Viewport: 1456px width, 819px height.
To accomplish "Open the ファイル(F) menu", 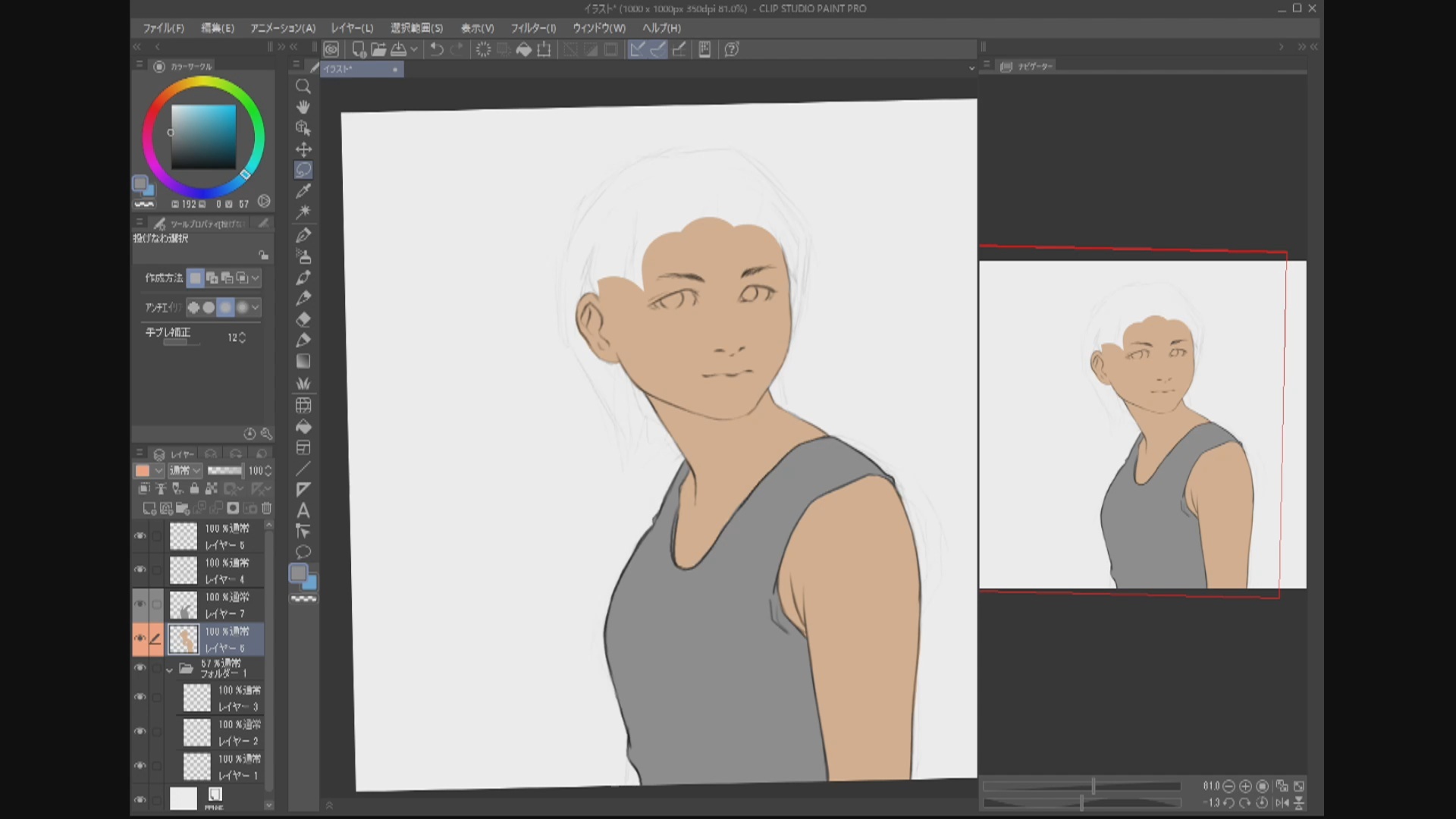I will (163, 28).
